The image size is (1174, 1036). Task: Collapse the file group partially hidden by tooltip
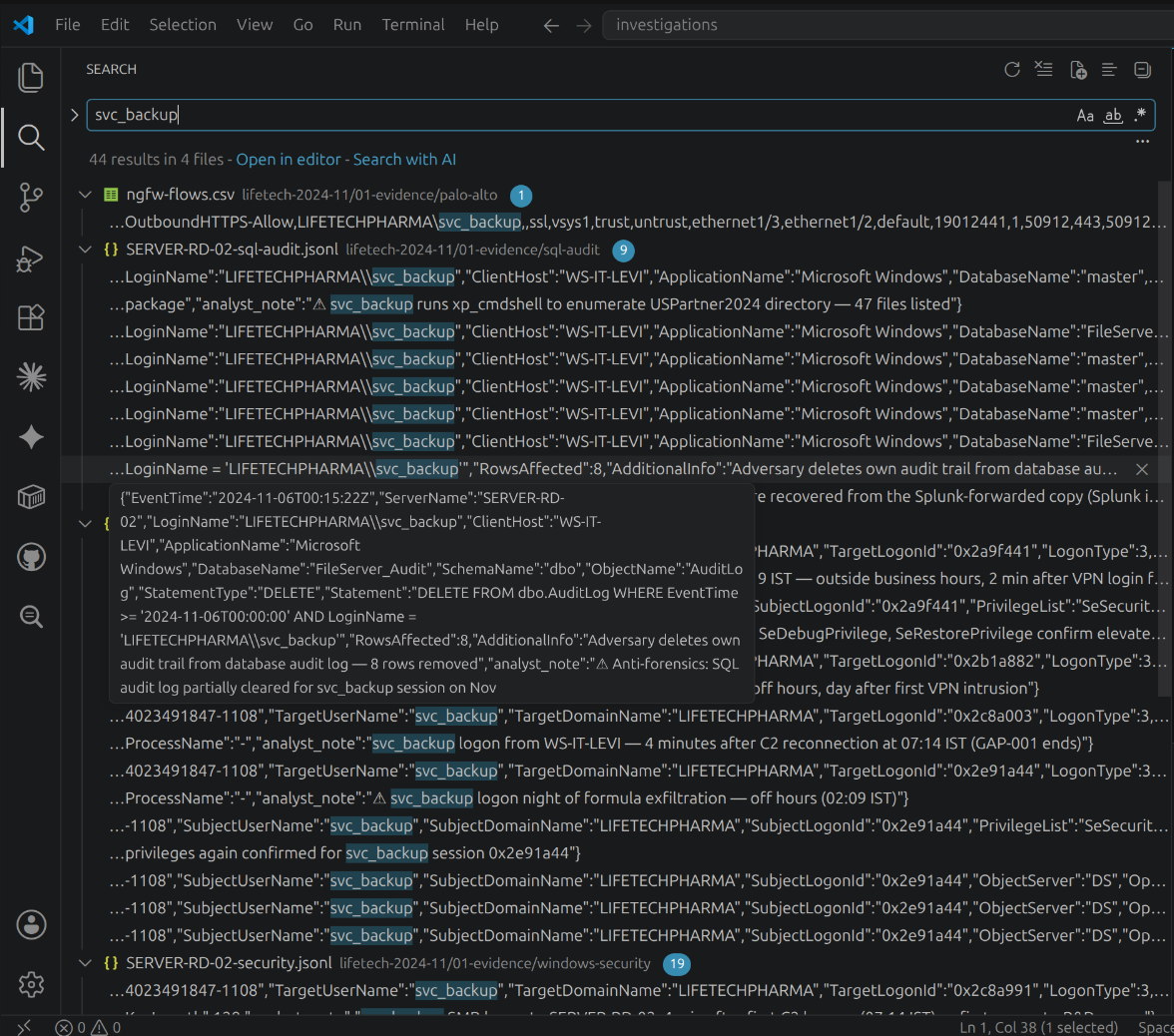(86, 524)
